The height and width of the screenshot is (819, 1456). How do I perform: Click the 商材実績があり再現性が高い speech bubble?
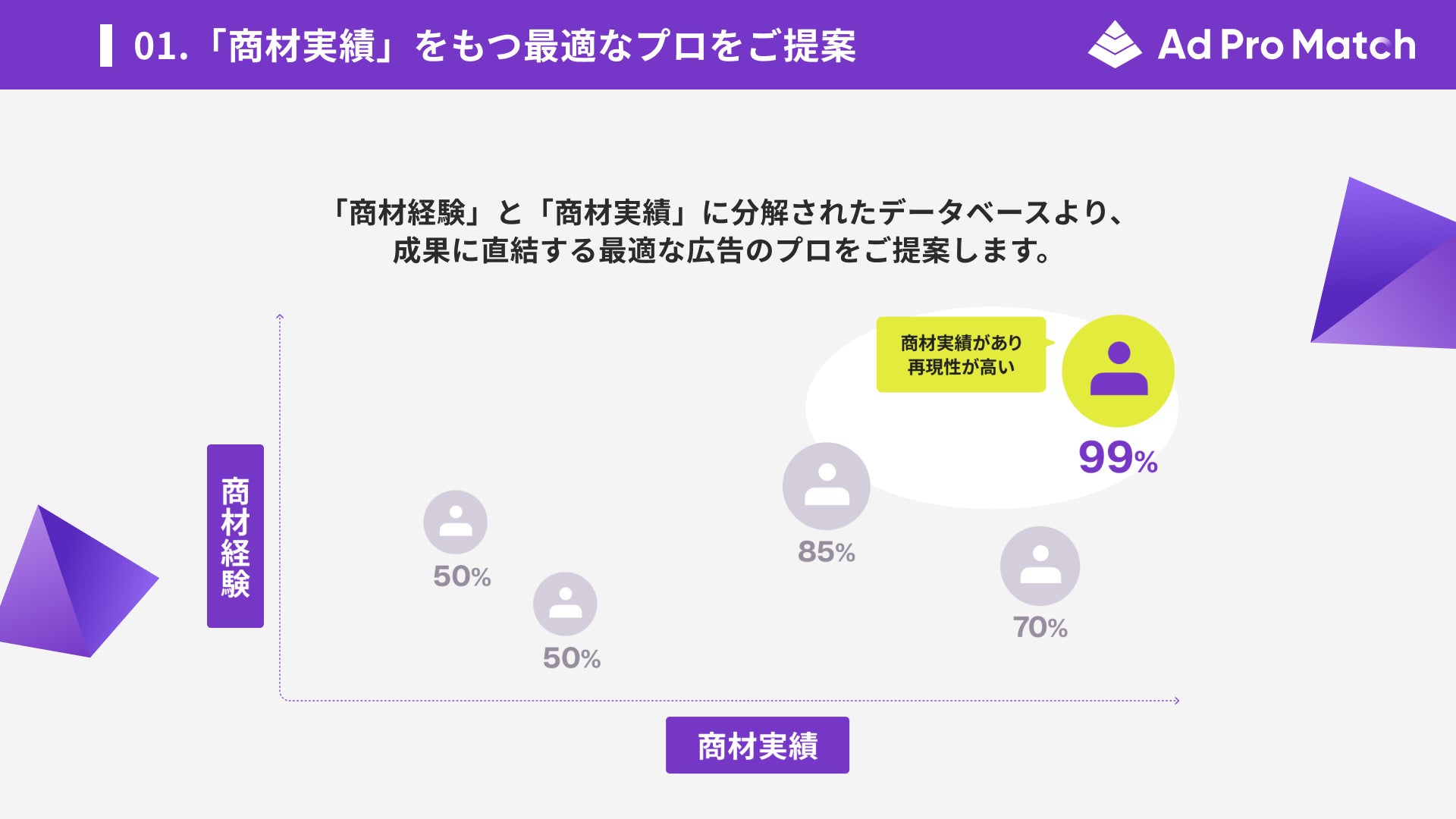961,355
